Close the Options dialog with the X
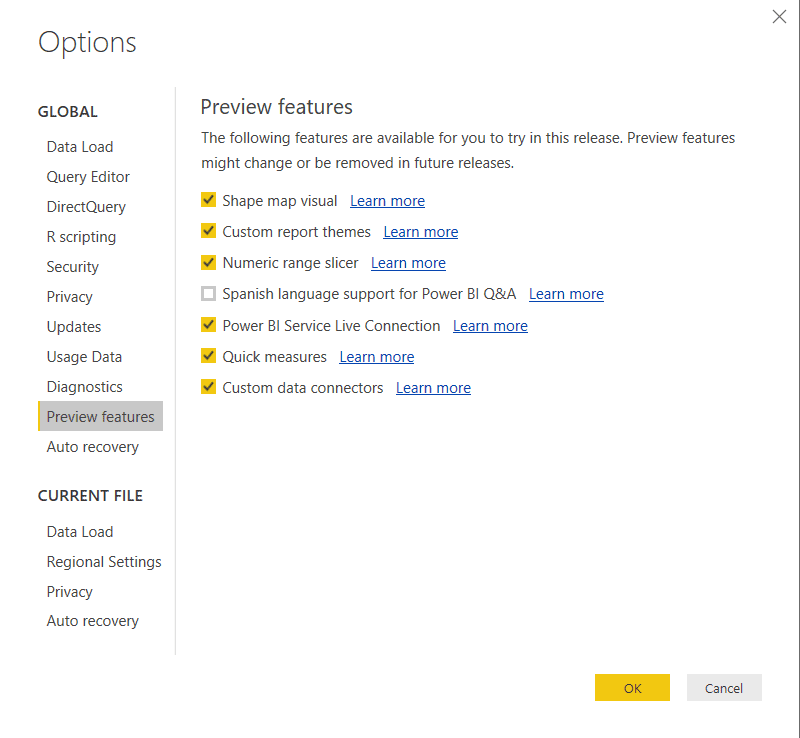800x738 pixels. pos(779,16)
